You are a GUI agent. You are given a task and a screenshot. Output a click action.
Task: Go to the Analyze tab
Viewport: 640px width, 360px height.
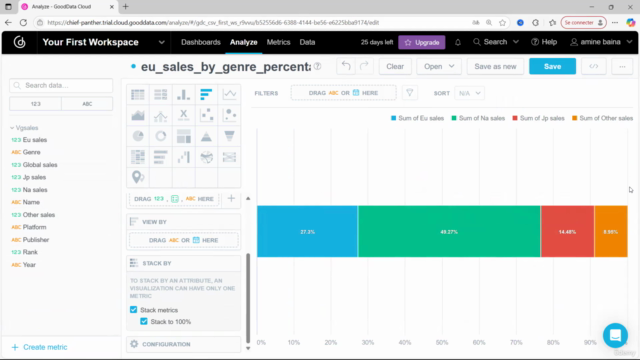coord(243,42)
